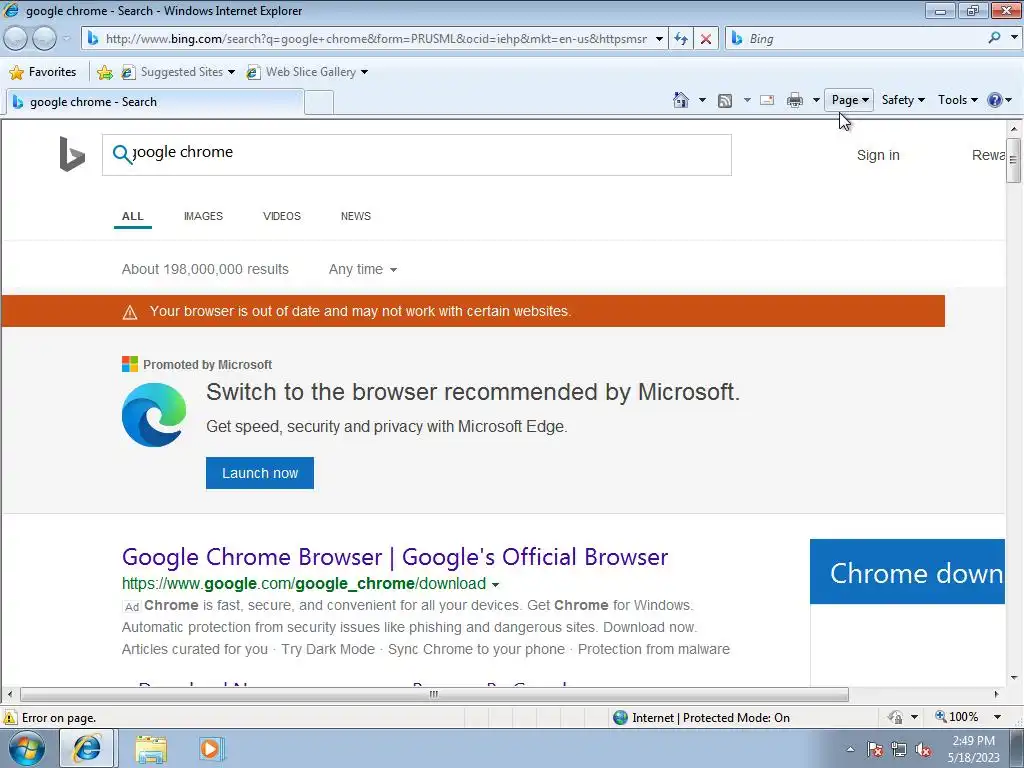Click the browser address bar URL

click(376, 39)
